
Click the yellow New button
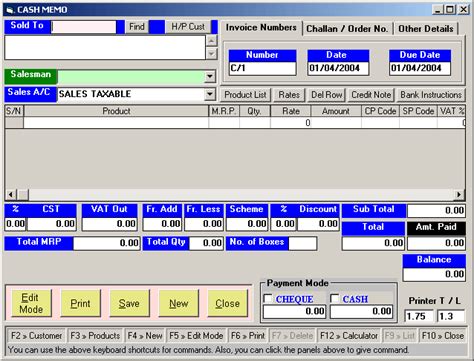pyautogui.click(x=178, y=303)
